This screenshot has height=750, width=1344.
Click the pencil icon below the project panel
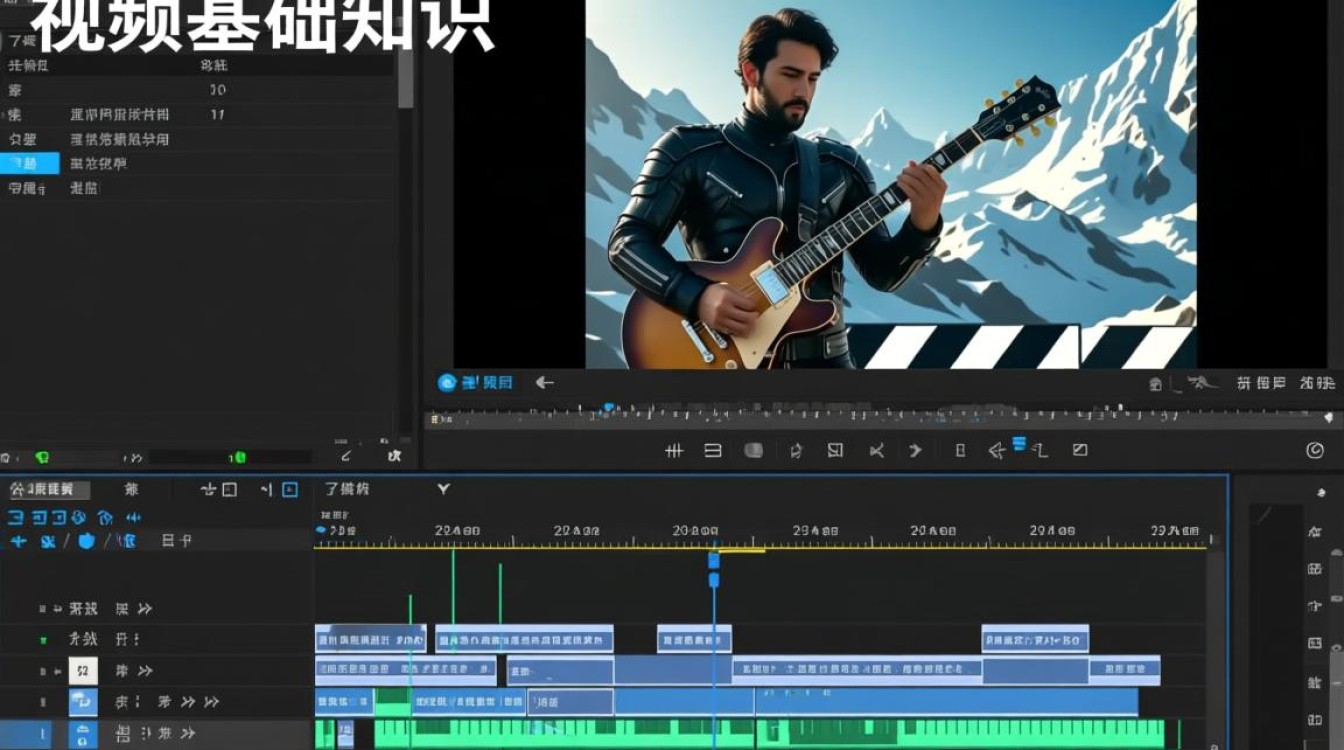click(346, 456)
